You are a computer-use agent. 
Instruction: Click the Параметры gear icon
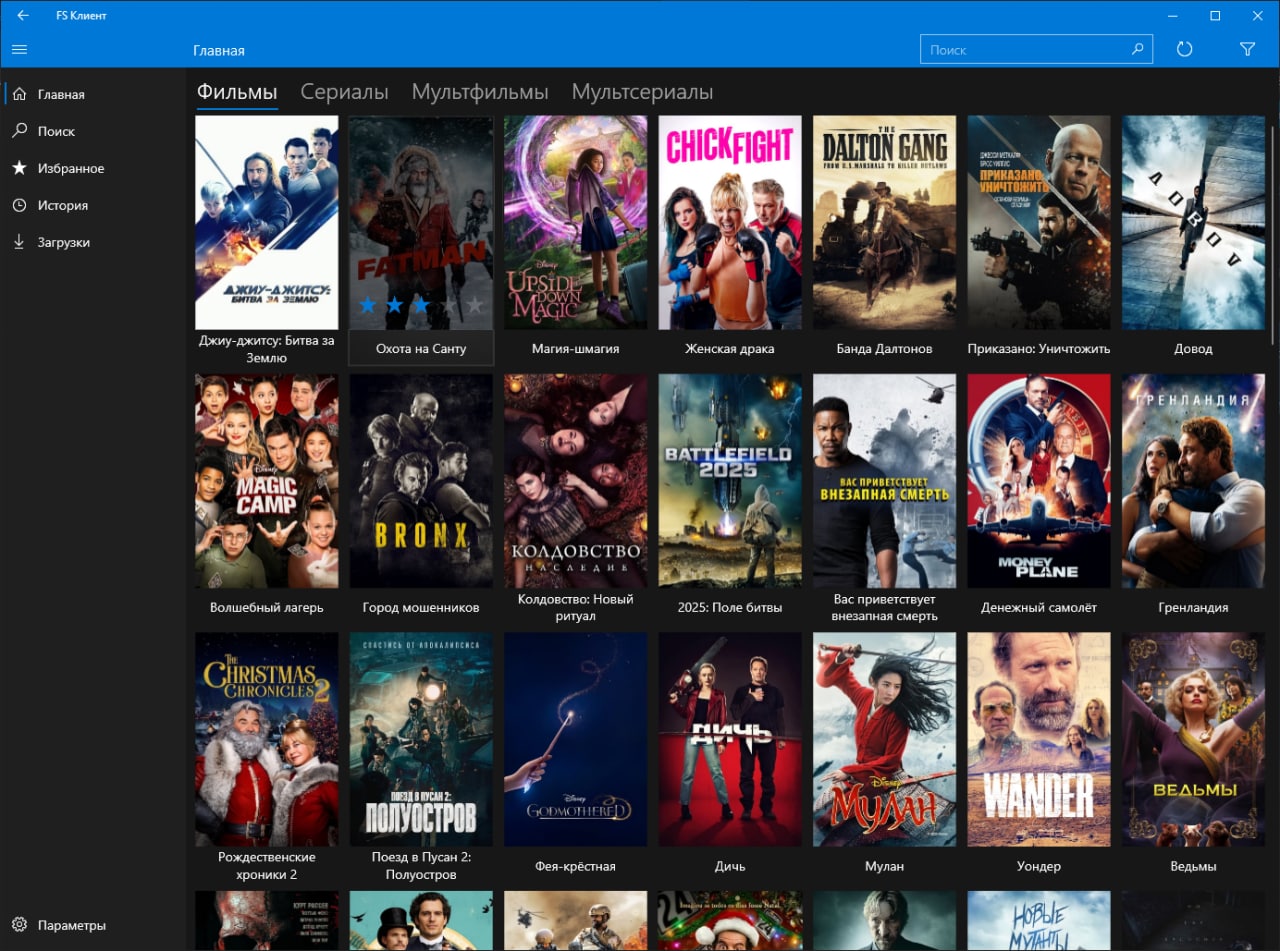pyautogui.click(x=19, y=925)
